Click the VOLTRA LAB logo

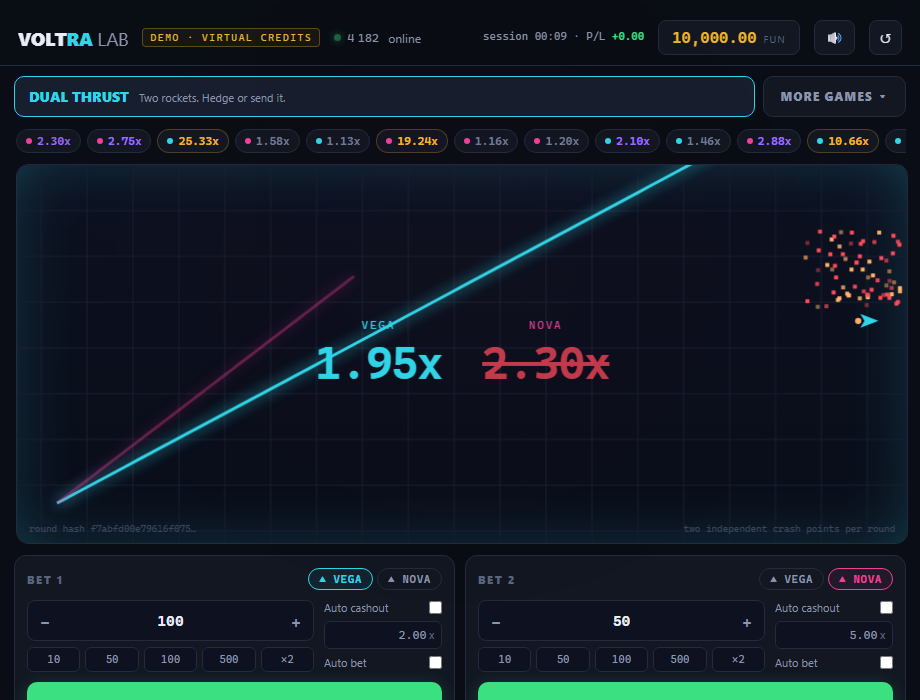73,39
